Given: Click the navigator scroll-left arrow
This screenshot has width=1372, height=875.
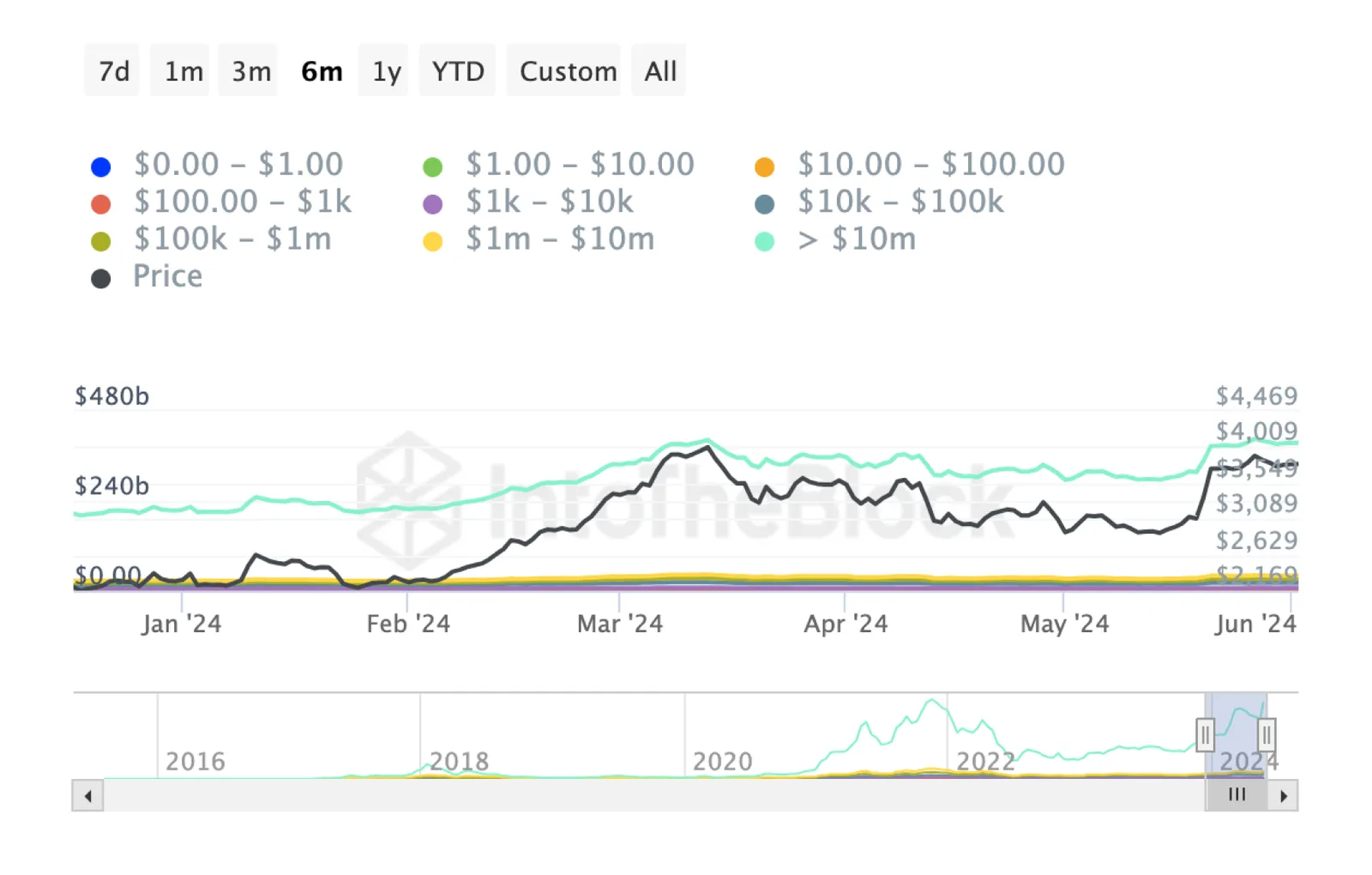Looking at the screenshot, I should tap(87, 796).
